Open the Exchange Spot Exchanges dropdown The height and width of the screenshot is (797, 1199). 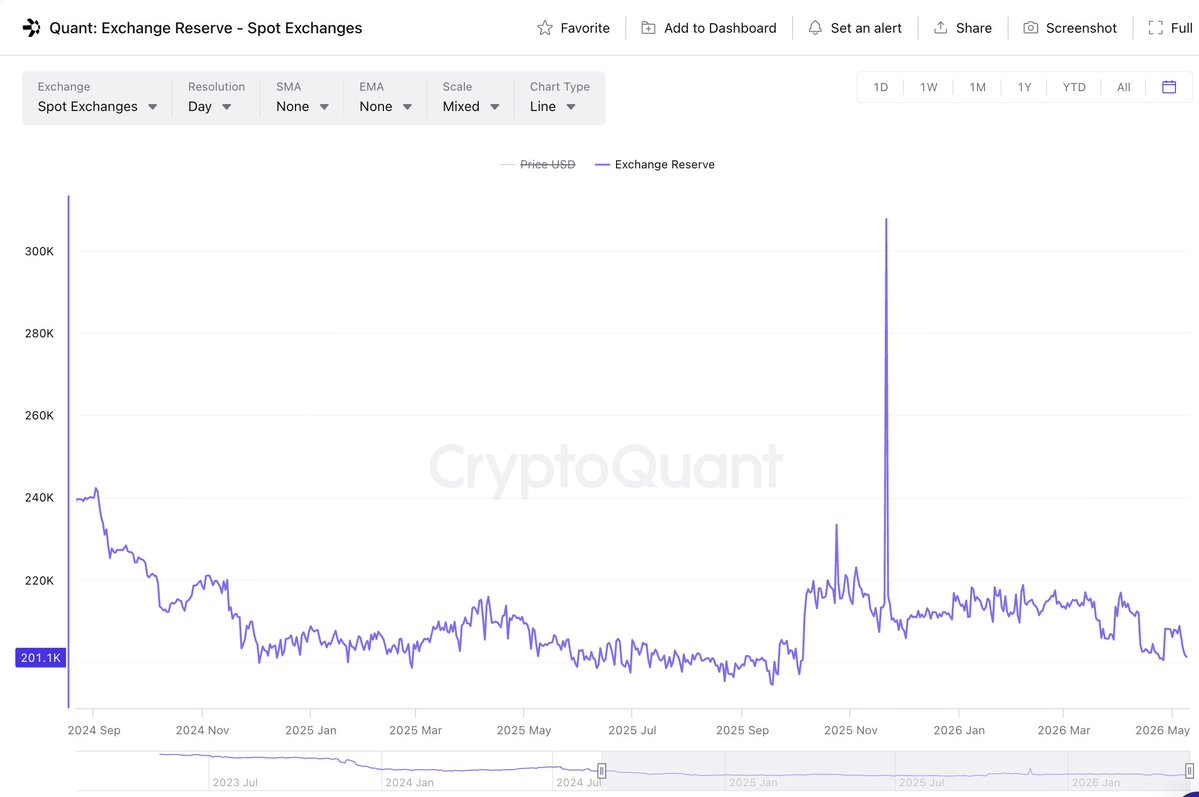[x=97, y=98]
